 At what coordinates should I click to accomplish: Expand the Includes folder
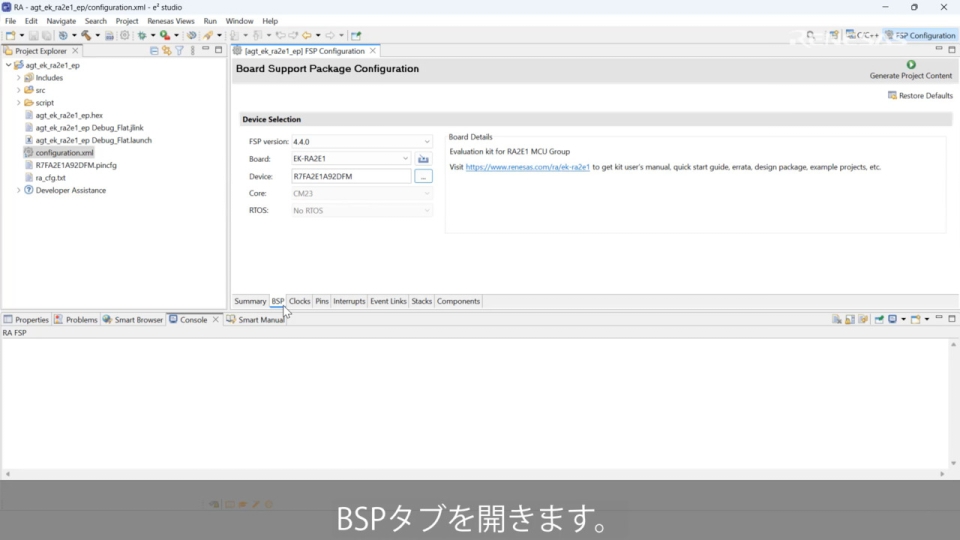click(18, 78)
